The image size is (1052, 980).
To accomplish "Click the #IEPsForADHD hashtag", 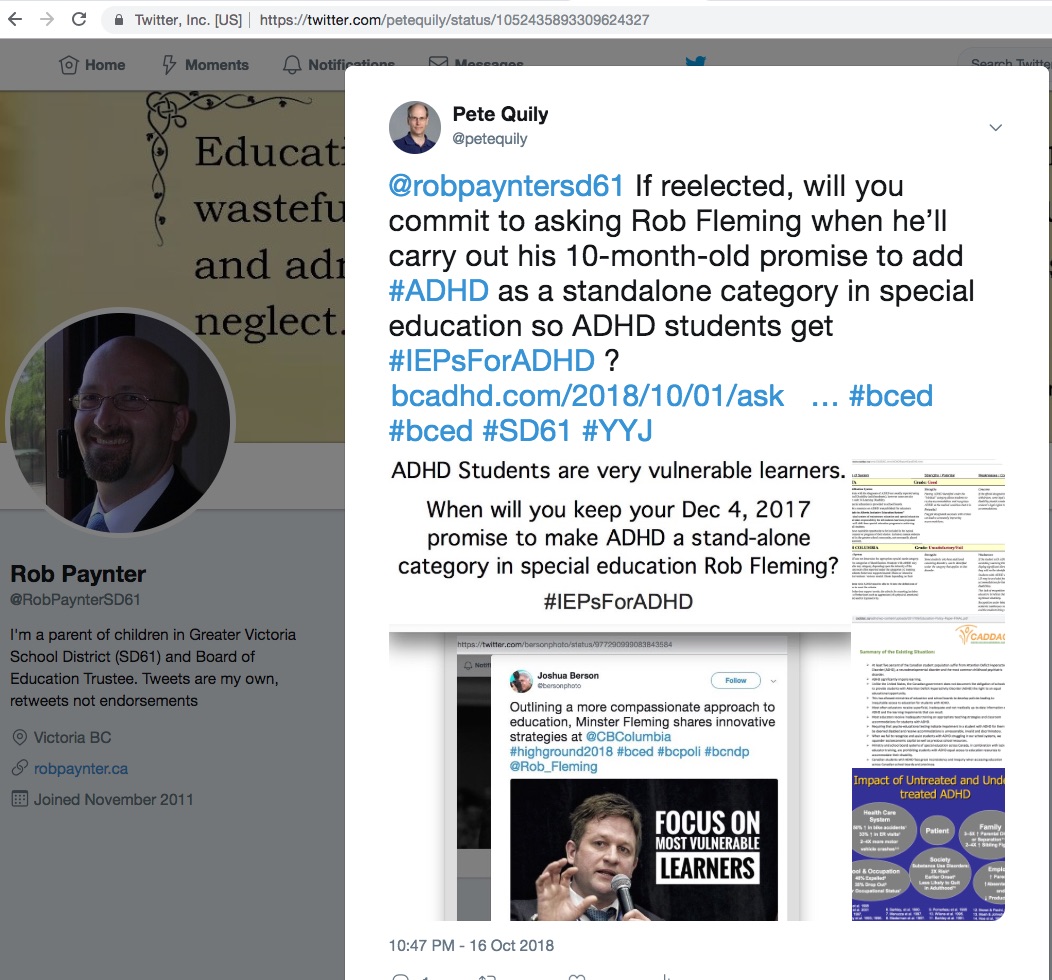I will 492,361.
